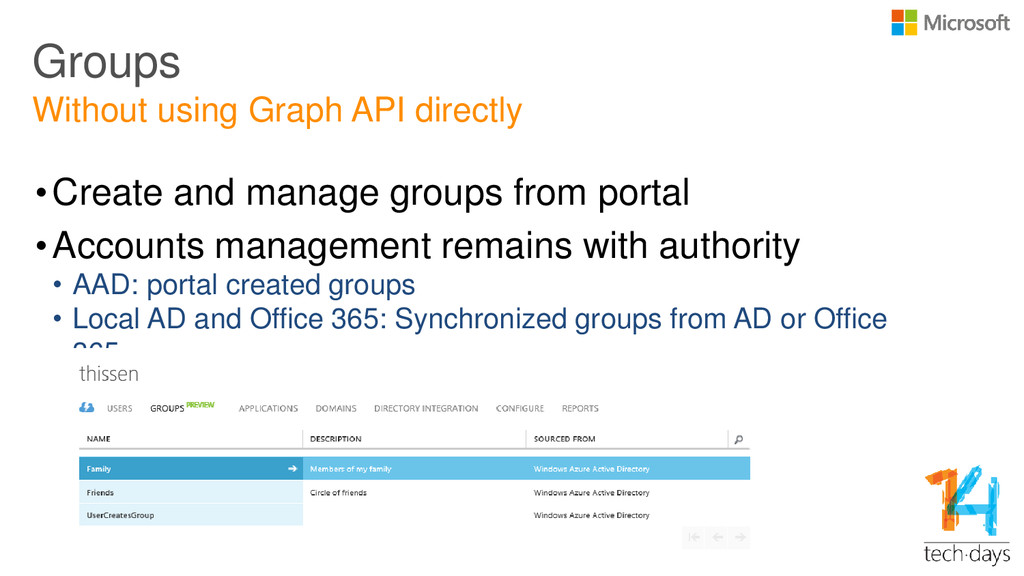Click the Family row's Windows Azure Active Directory cell
The image size is (1024, 576).
pyautogui.click(x=592, y=469)
